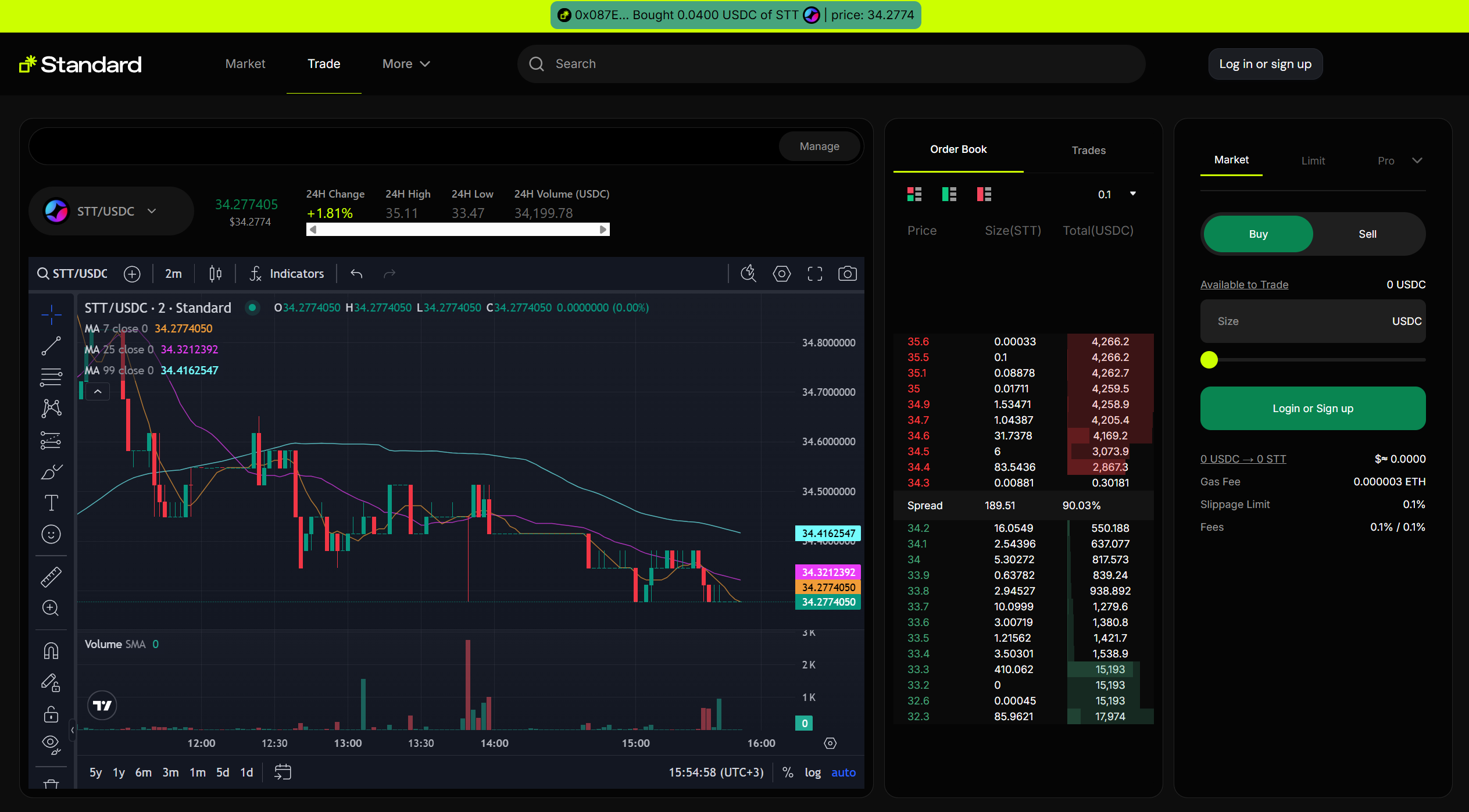Viewport: 1469px width, 812px height.
Task: Select the patterns drawing tool
Action: pos(51,409)
